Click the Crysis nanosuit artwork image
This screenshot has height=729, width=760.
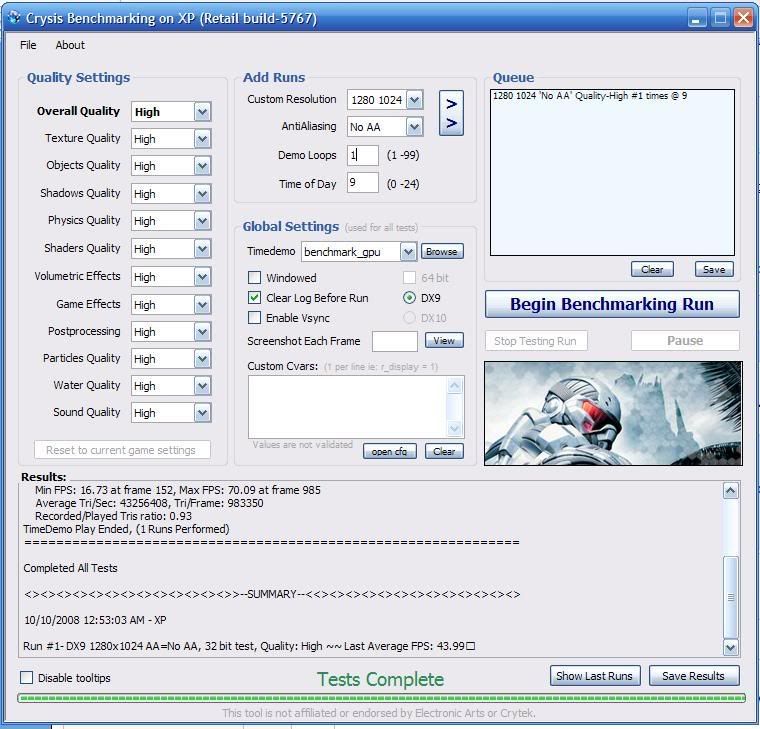(x=613, y=413)
